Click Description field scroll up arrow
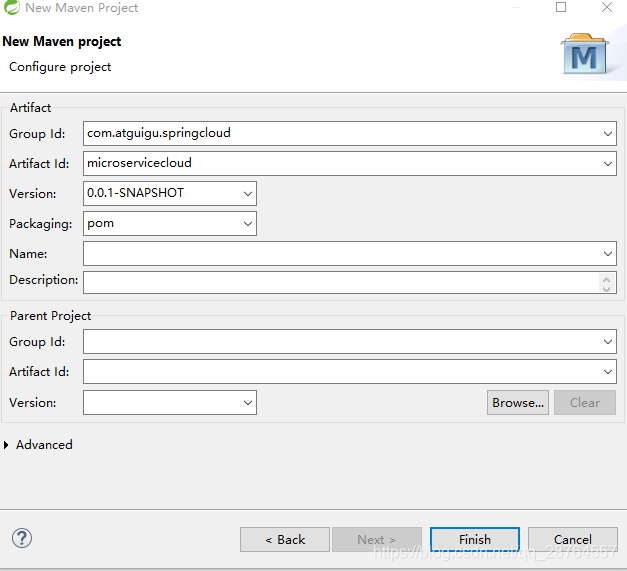This screenshot has width=627, height=571. [606, 279]
